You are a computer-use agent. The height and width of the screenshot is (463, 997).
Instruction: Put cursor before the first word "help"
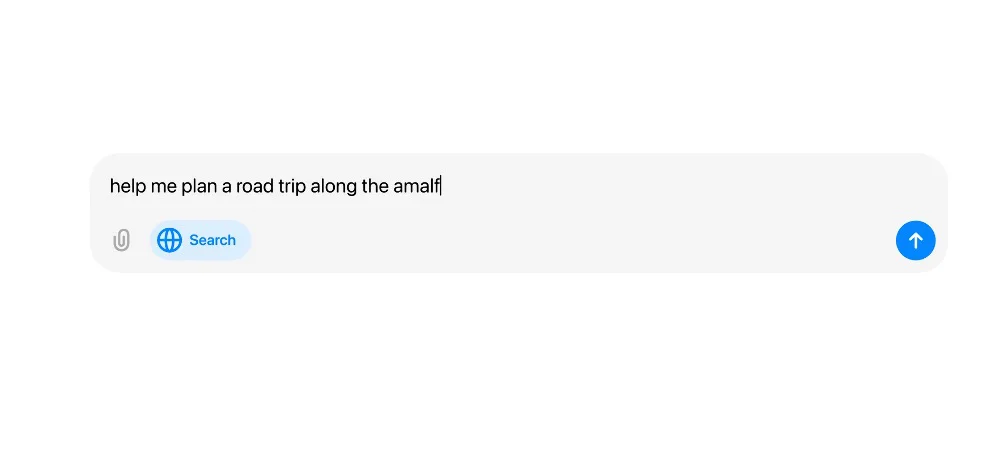pyautogui.click(x=110, y=186)
